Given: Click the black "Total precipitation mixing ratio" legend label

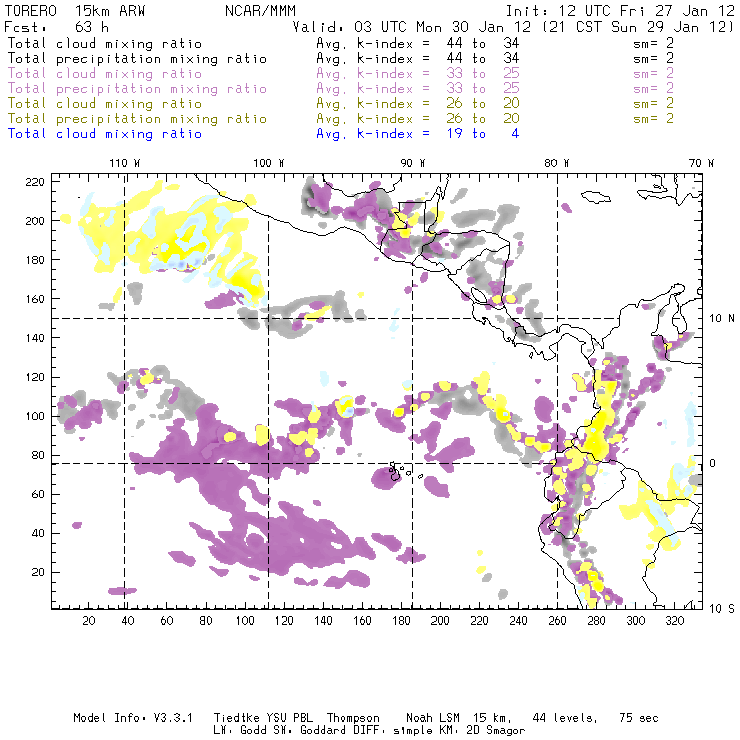Looking at the screenshot, I should click(137, 59).
